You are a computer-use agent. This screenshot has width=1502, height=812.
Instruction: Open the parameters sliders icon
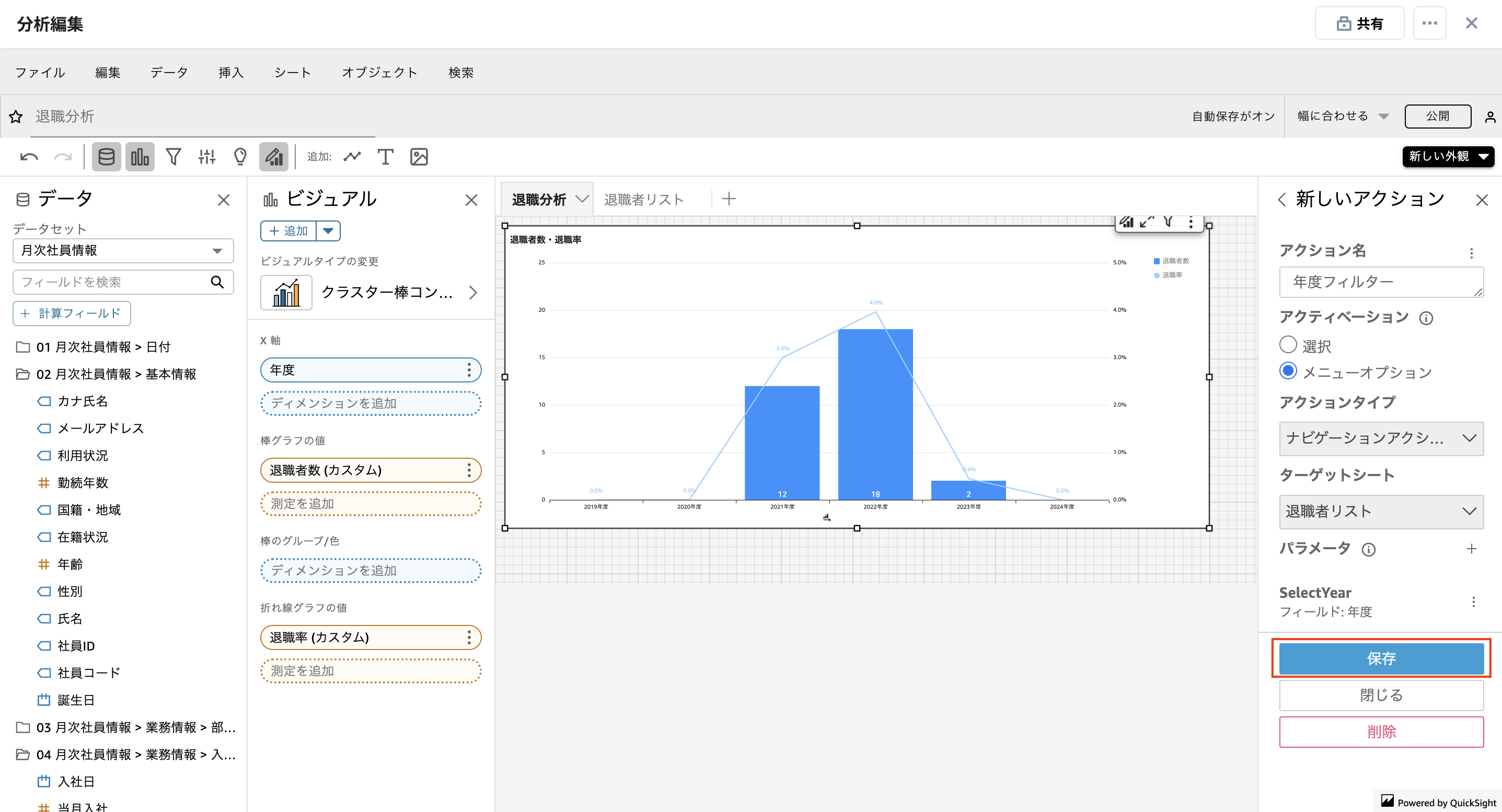point(206,157)
